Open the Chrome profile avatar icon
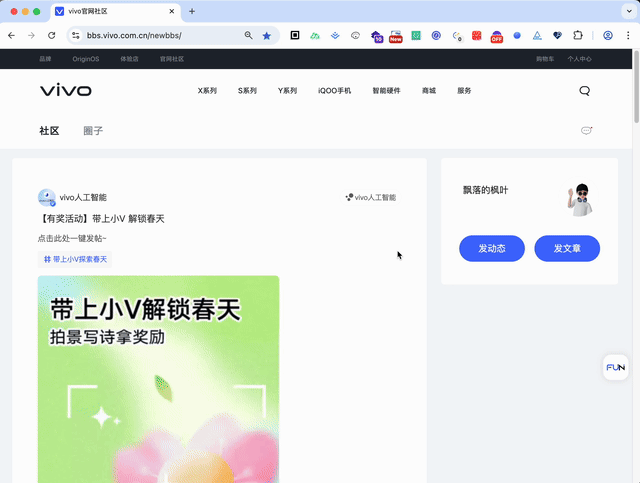Screen dimensions: 640x483 pos(608,36)
